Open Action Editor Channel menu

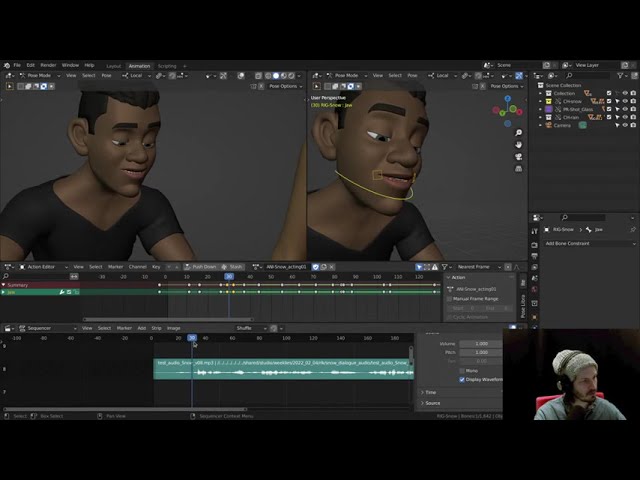pyautogui.click(x=137, y=267)
